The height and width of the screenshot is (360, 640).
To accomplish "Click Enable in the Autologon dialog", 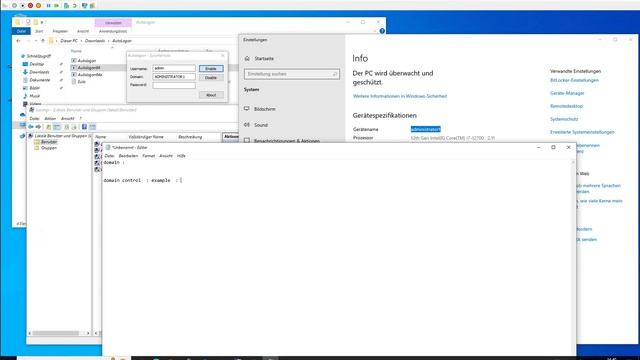I will pos(211,69).
